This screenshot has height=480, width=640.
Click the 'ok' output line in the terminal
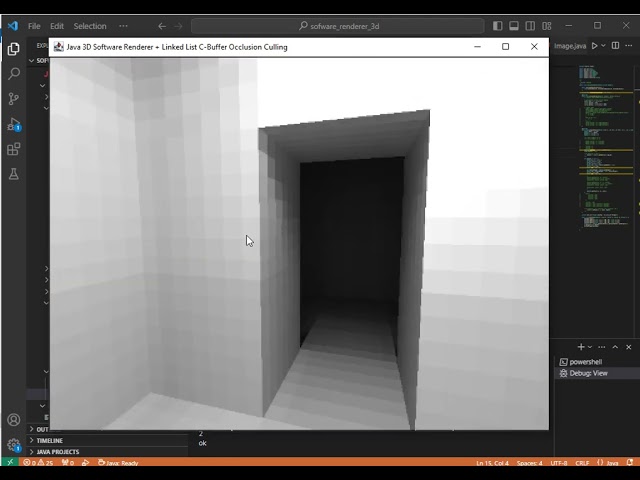pyautogui.click(x=202, y=443)
